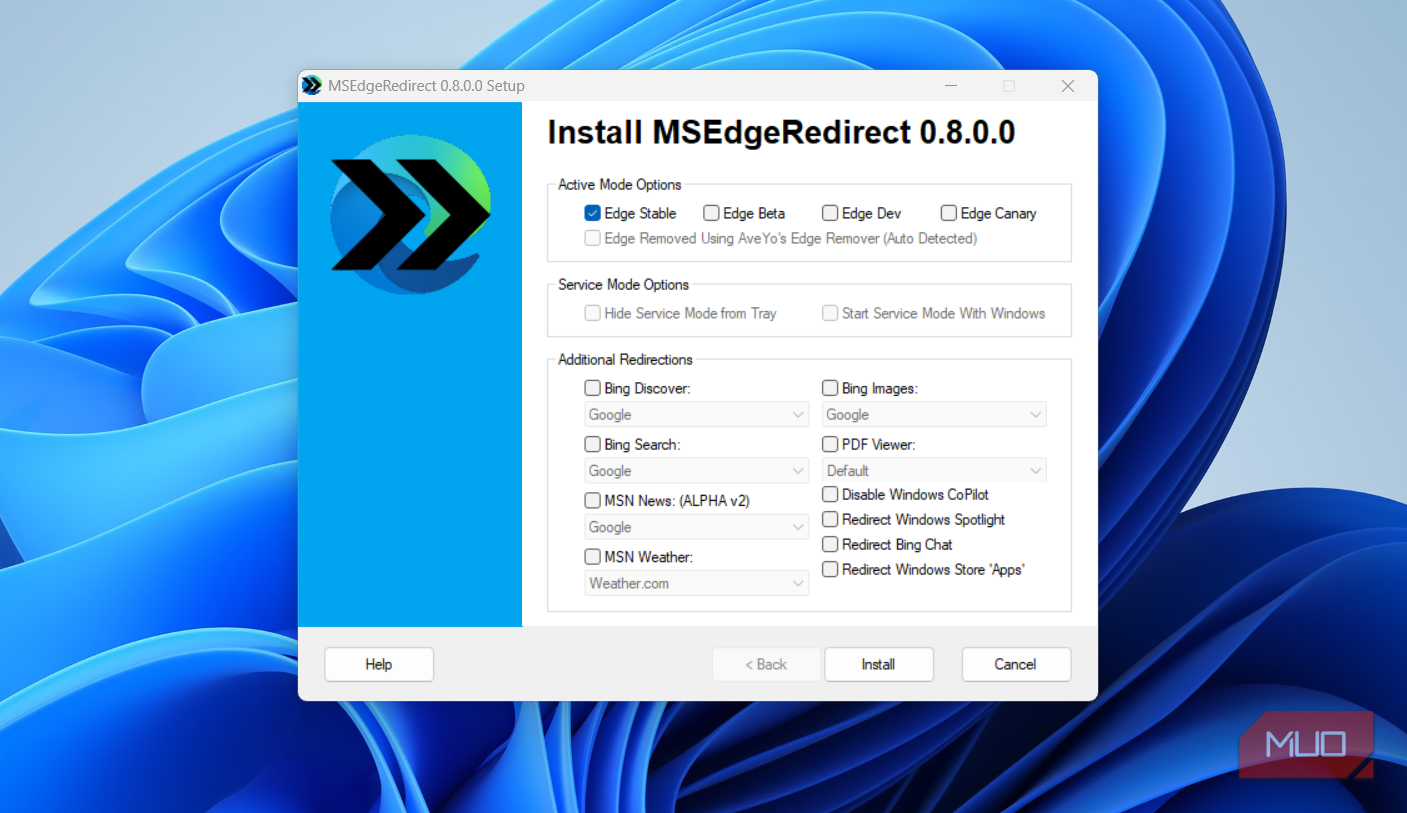Open the PDF Viewer Default dropdown
This screenshot has height=813, width=1407.
point(934,471)
